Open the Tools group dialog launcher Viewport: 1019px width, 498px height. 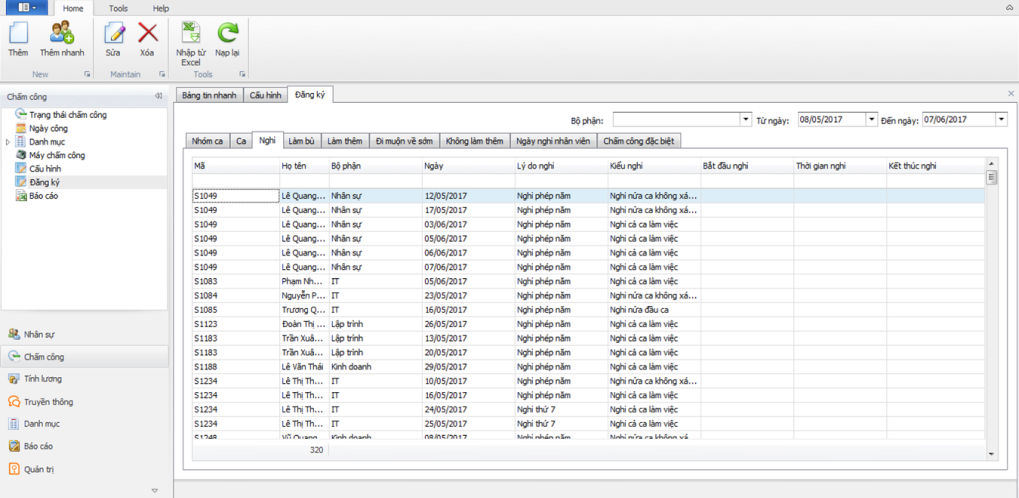(242, 75)
